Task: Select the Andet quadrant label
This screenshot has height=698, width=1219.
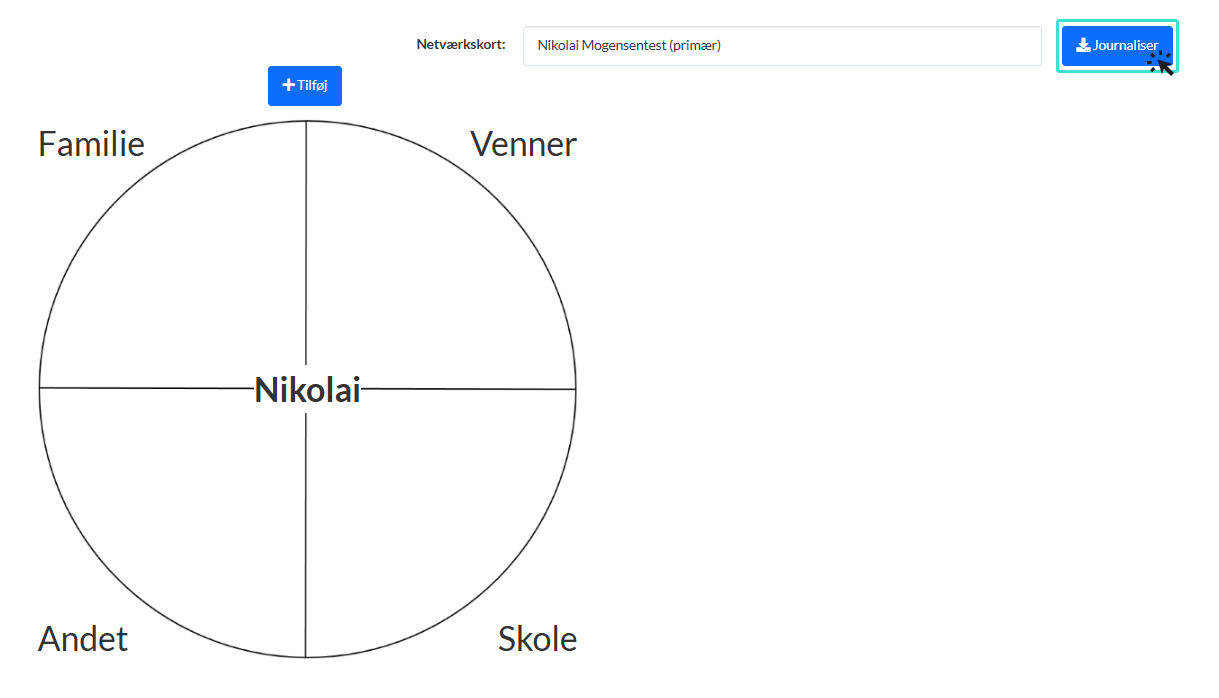Action: [82, 638]
